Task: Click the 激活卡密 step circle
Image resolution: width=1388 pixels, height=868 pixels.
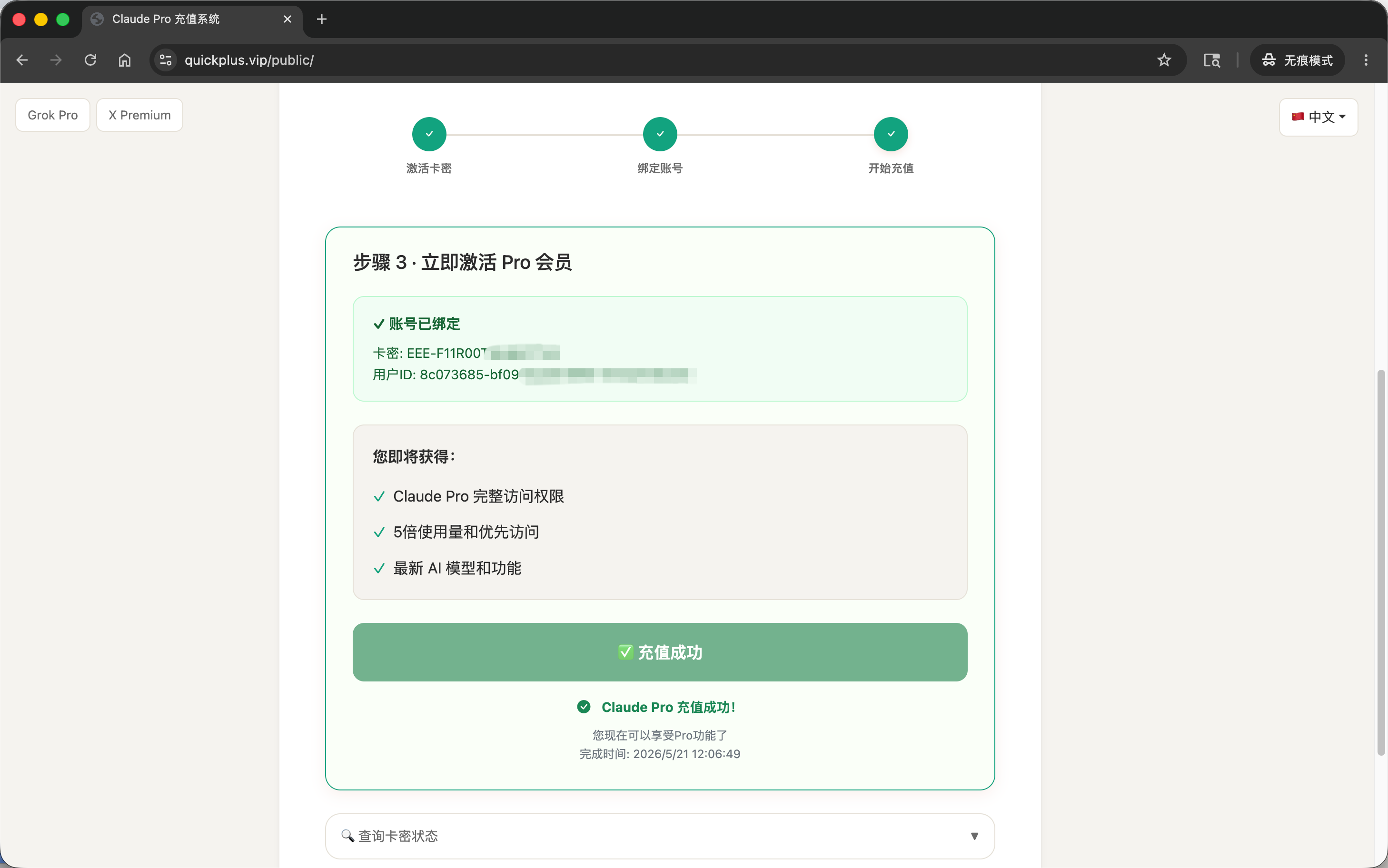Action: (x=429, y=134)
